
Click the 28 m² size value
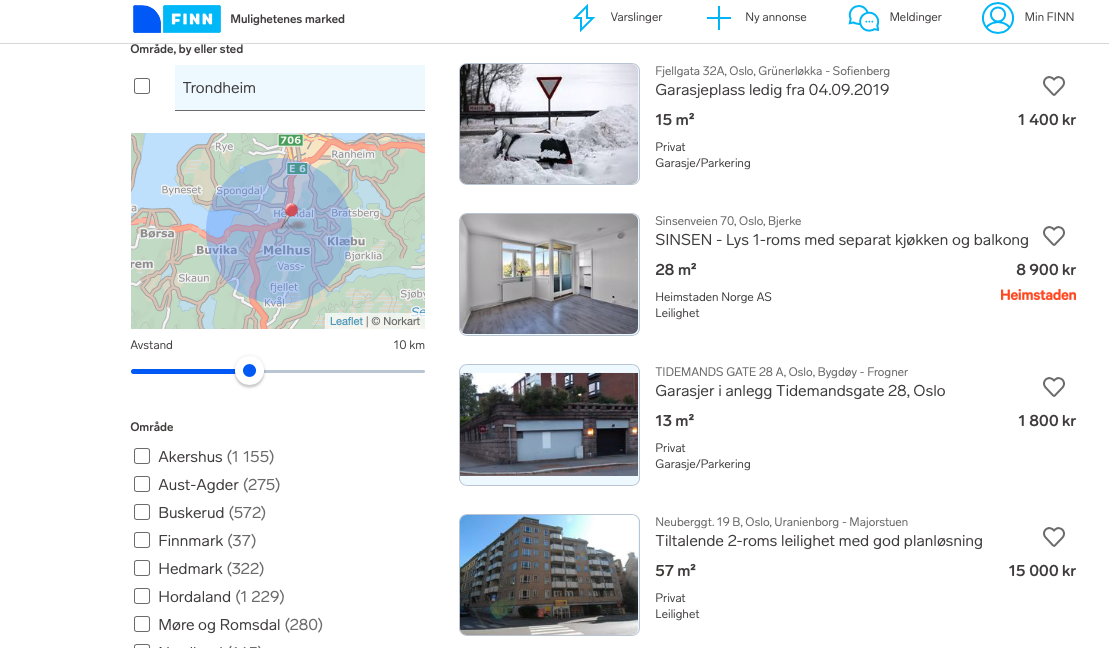(x=675, y=270)
